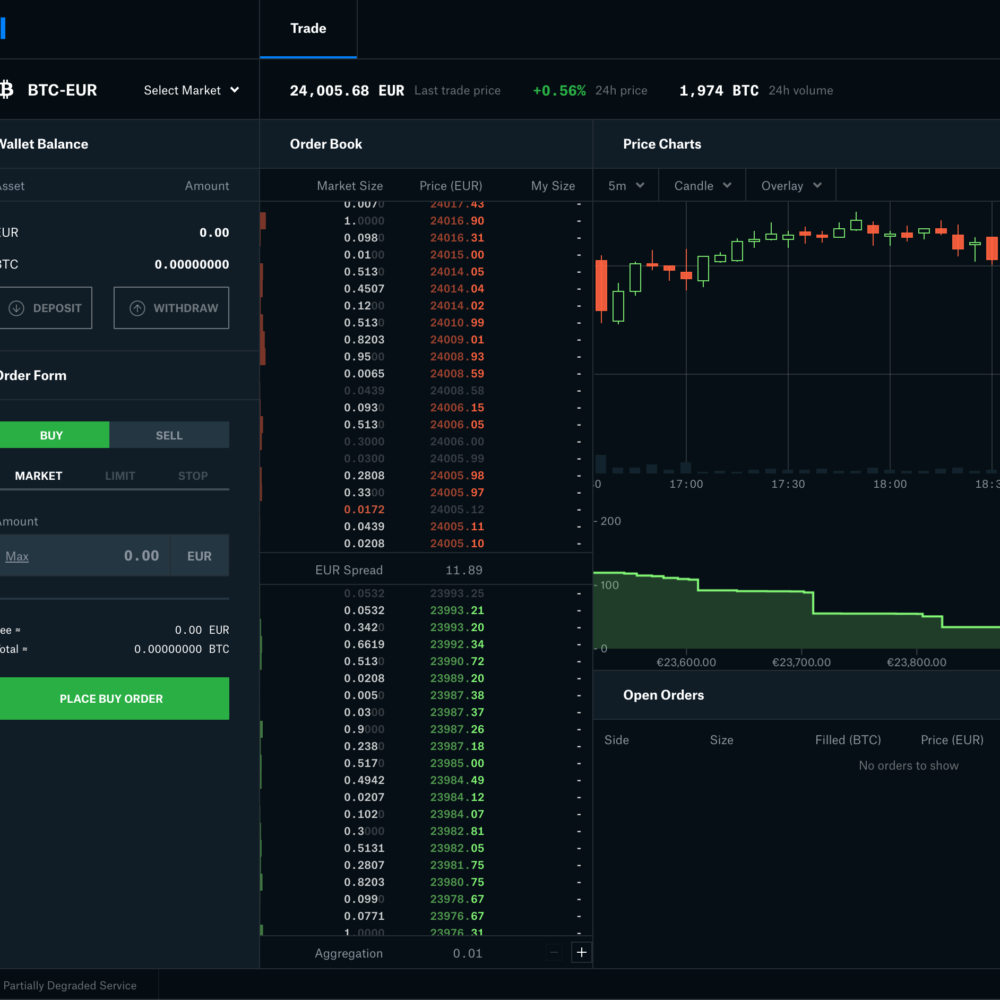Click the Bitcoin logo icon beside BTC-EUR
This screenshot has height=1000, width=1000.
6,90
